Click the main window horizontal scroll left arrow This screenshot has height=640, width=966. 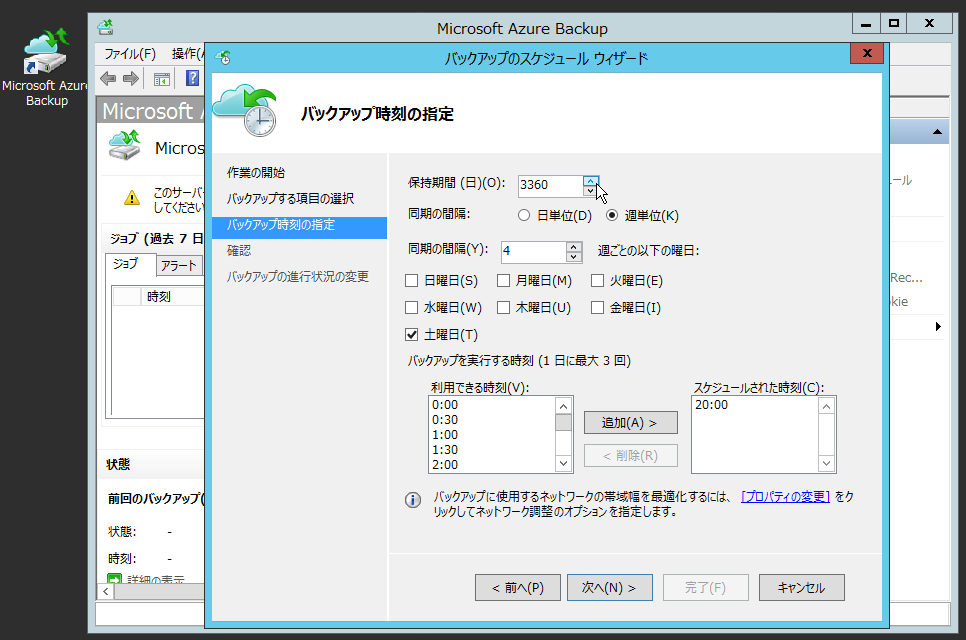pyautogui.click(x=105, y=591)
